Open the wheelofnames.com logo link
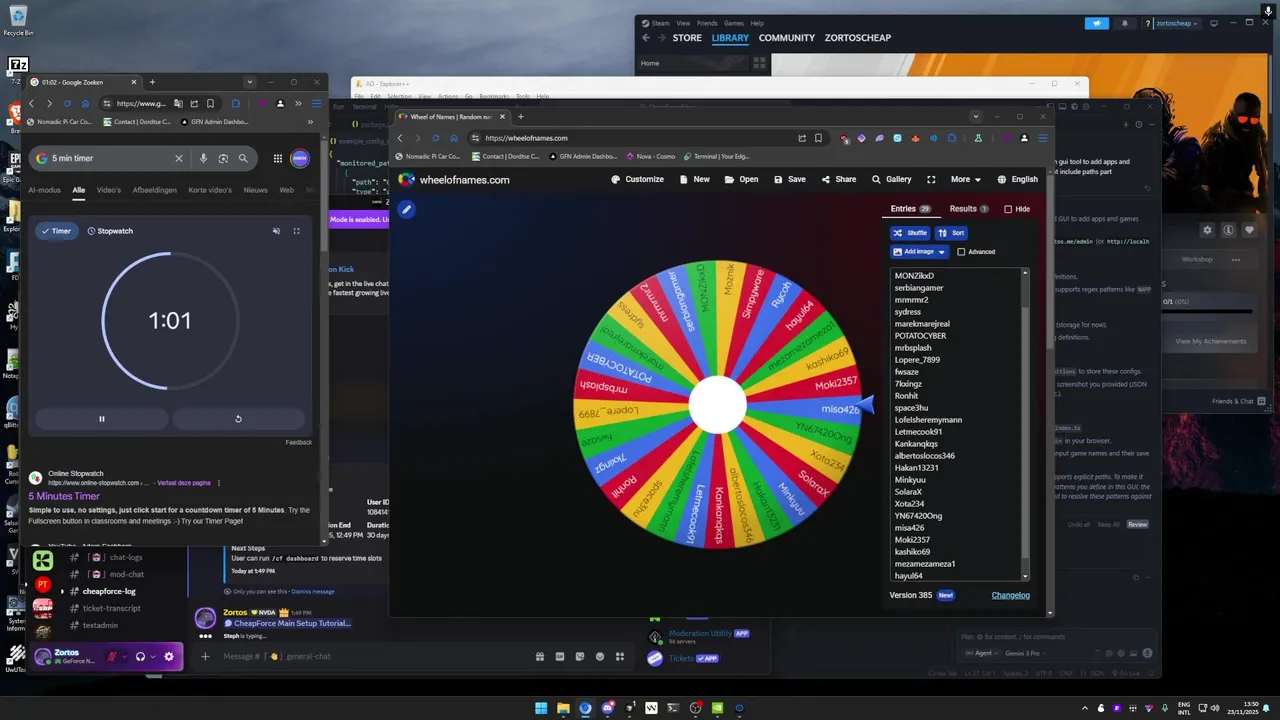Image resolution: width=1280 pixels, height=720 pixels. click(x=455, y=180)
